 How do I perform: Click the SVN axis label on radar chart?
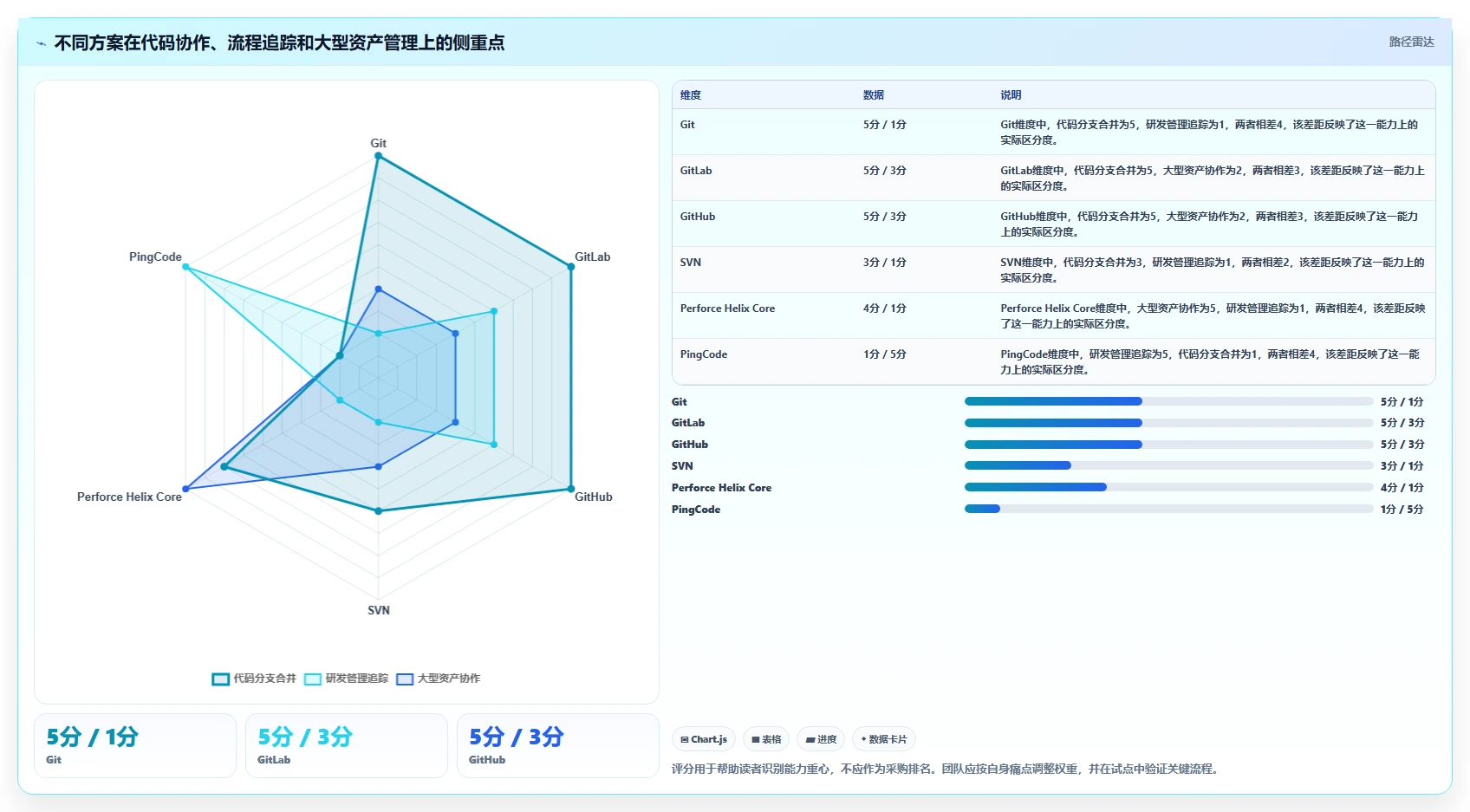tap(378, 610)
